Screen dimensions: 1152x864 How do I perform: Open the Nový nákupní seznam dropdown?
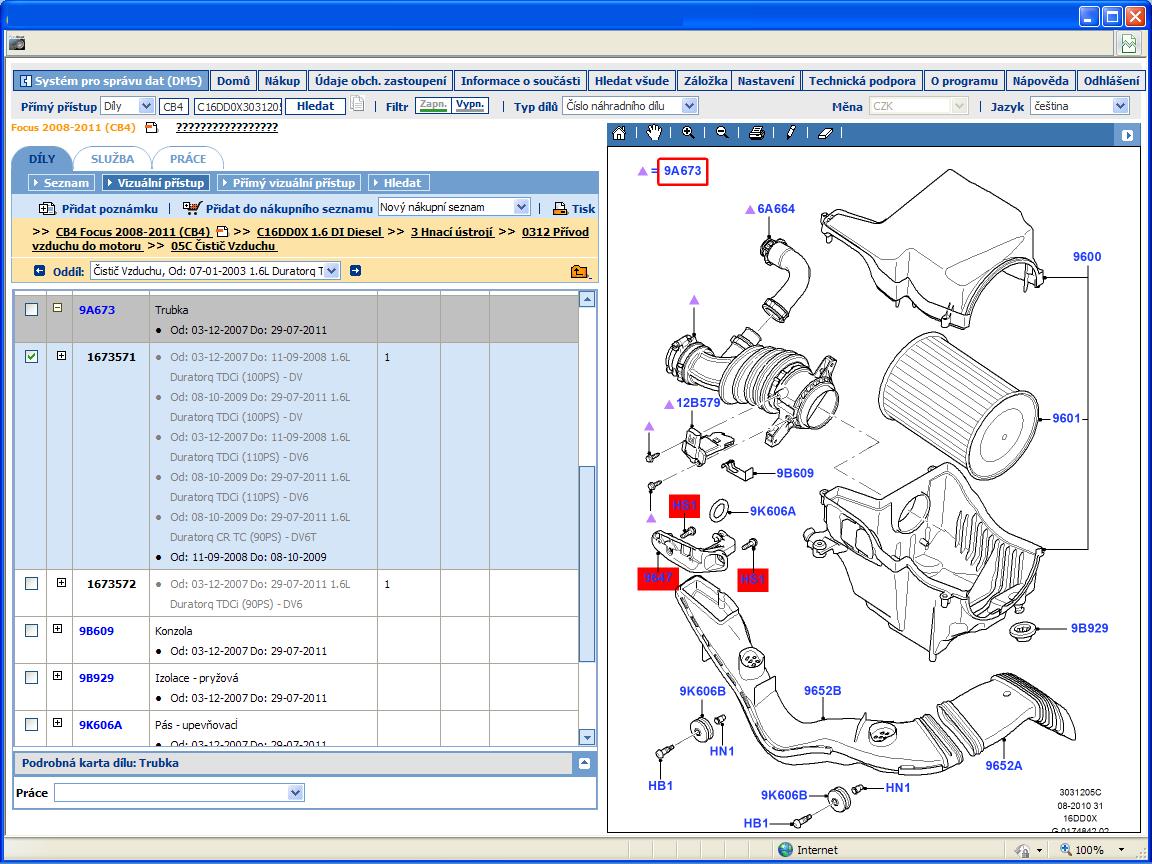pos(521,207)
